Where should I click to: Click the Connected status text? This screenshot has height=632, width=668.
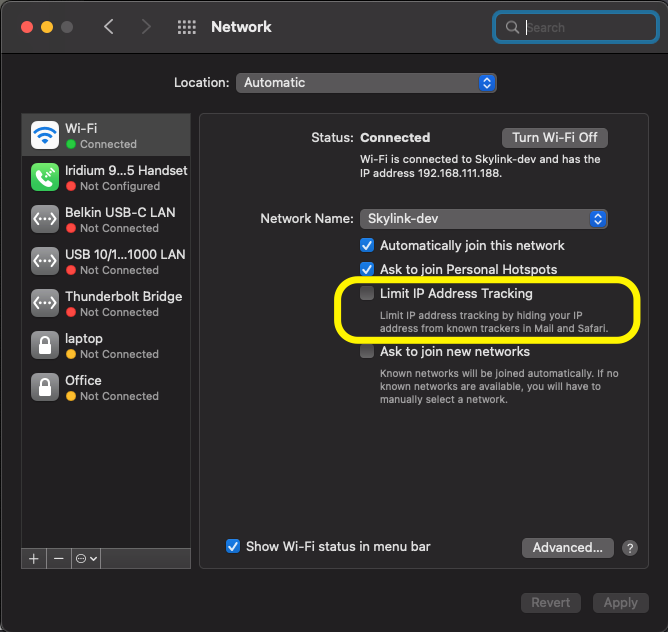coord(395,138)
